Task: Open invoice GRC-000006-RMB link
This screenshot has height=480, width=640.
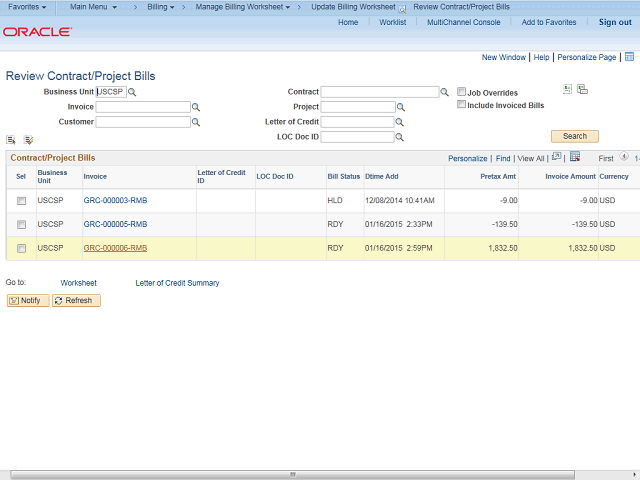Action: [115, 248]
